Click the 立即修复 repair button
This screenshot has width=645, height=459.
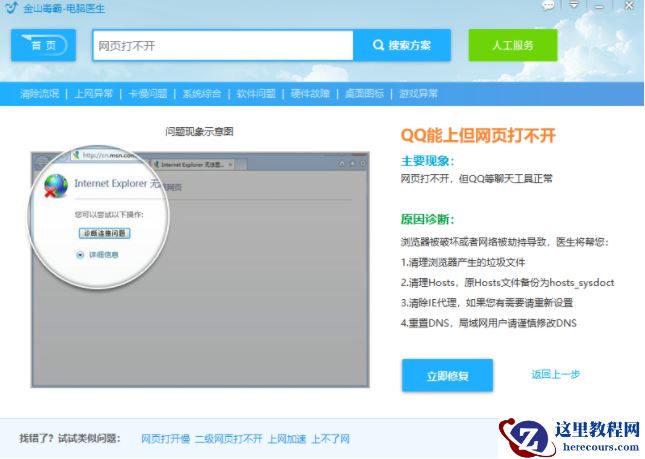(x=447, y=376)
